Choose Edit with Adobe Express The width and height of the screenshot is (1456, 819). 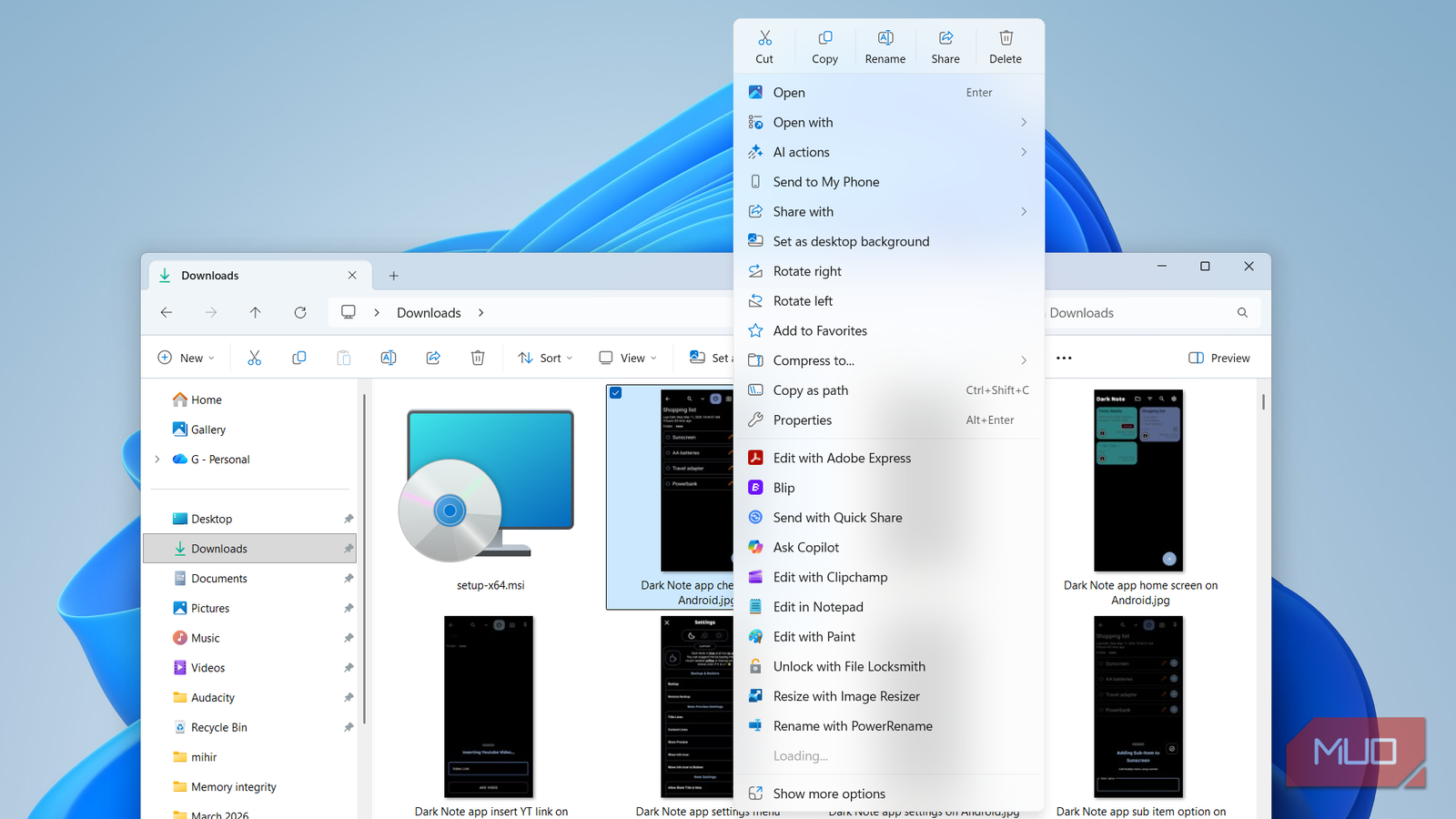coord(889,459)
